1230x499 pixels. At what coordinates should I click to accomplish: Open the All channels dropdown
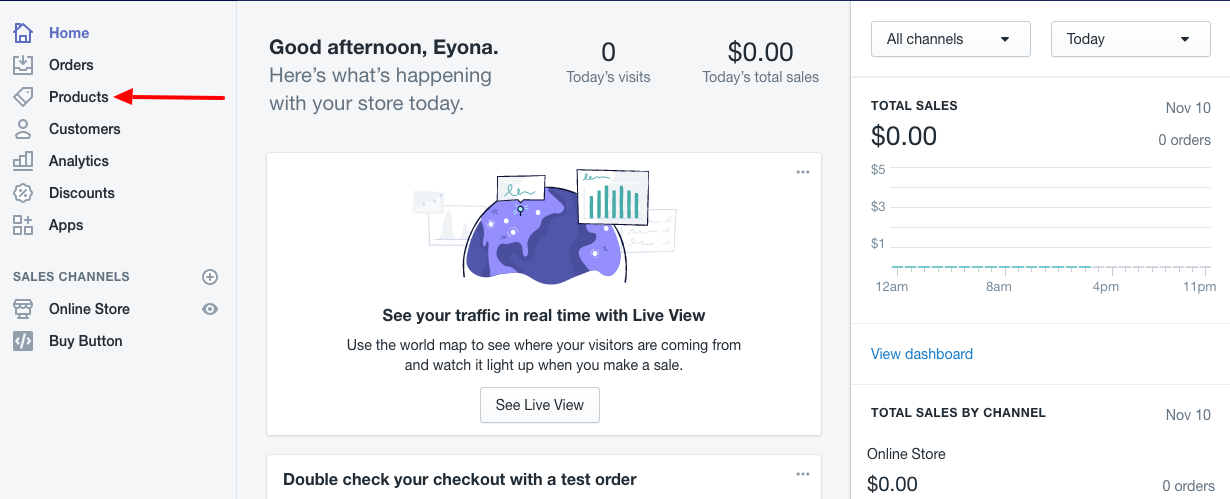point(950,40)
